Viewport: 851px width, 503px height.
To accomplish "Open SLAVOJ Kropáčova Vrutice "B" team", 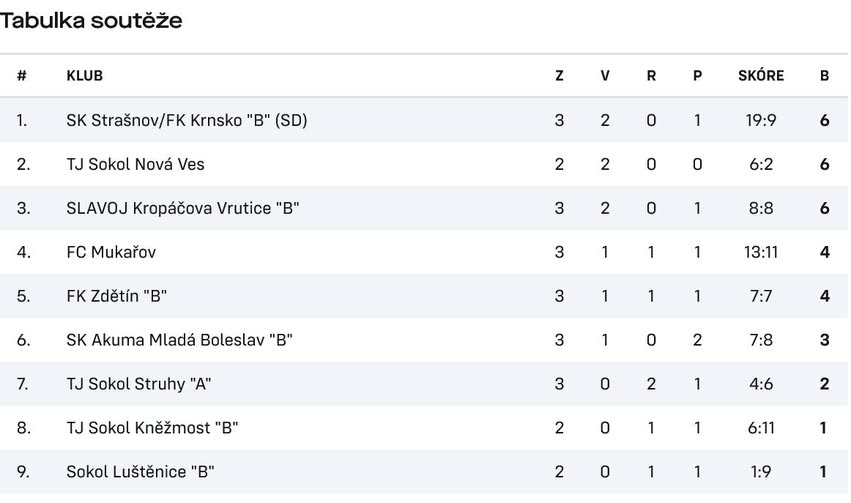I will [183, 208].
